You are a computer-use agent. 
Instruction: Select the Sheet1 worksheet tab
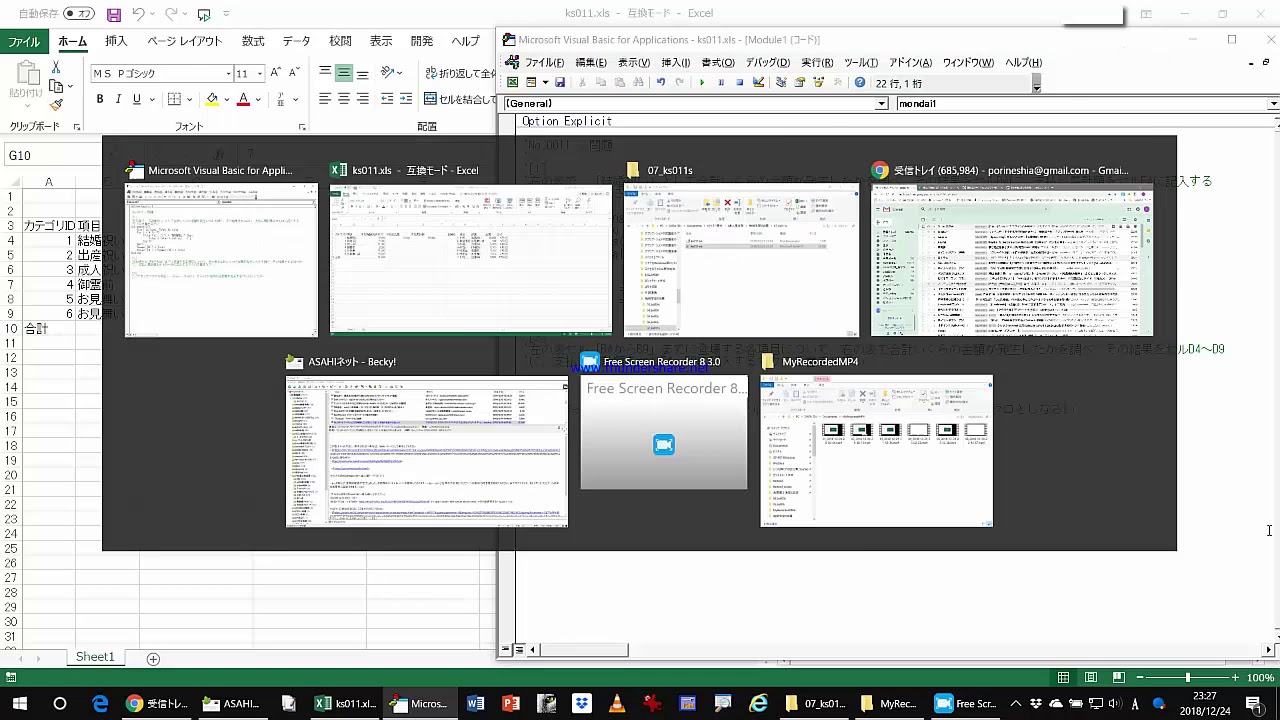tap(95, 657)
